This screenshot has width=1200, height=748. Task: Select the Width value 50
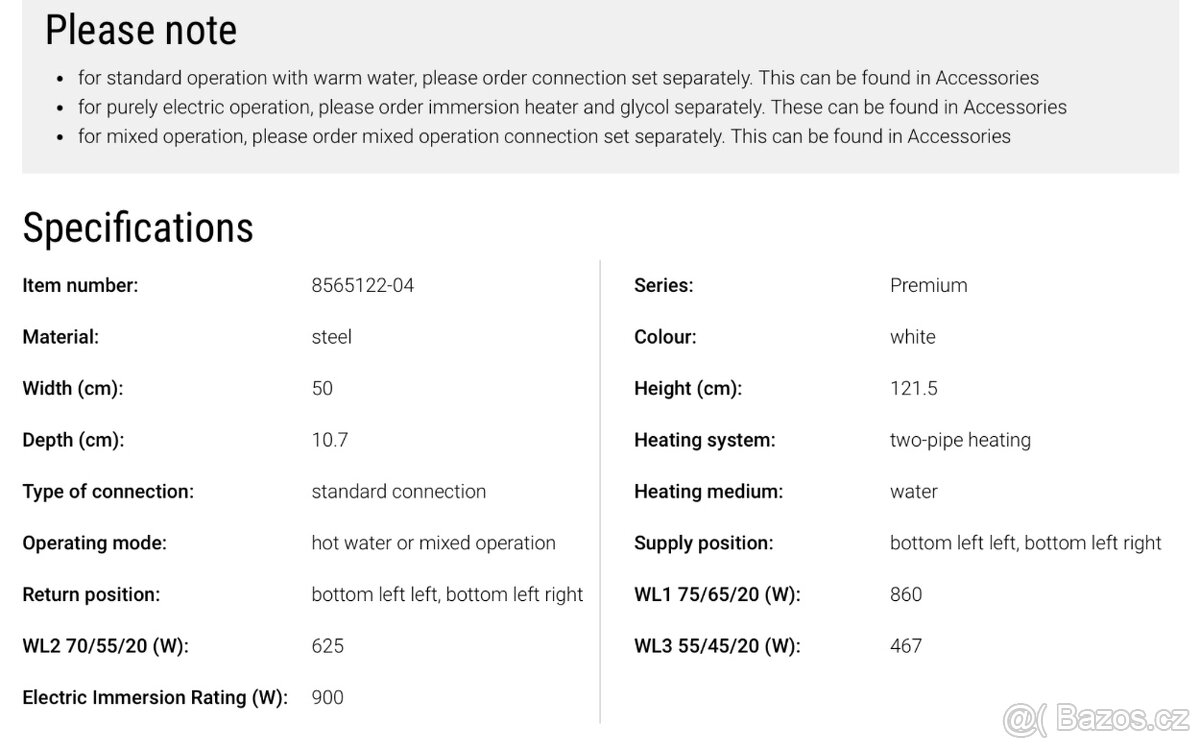(x=322, y=388)
